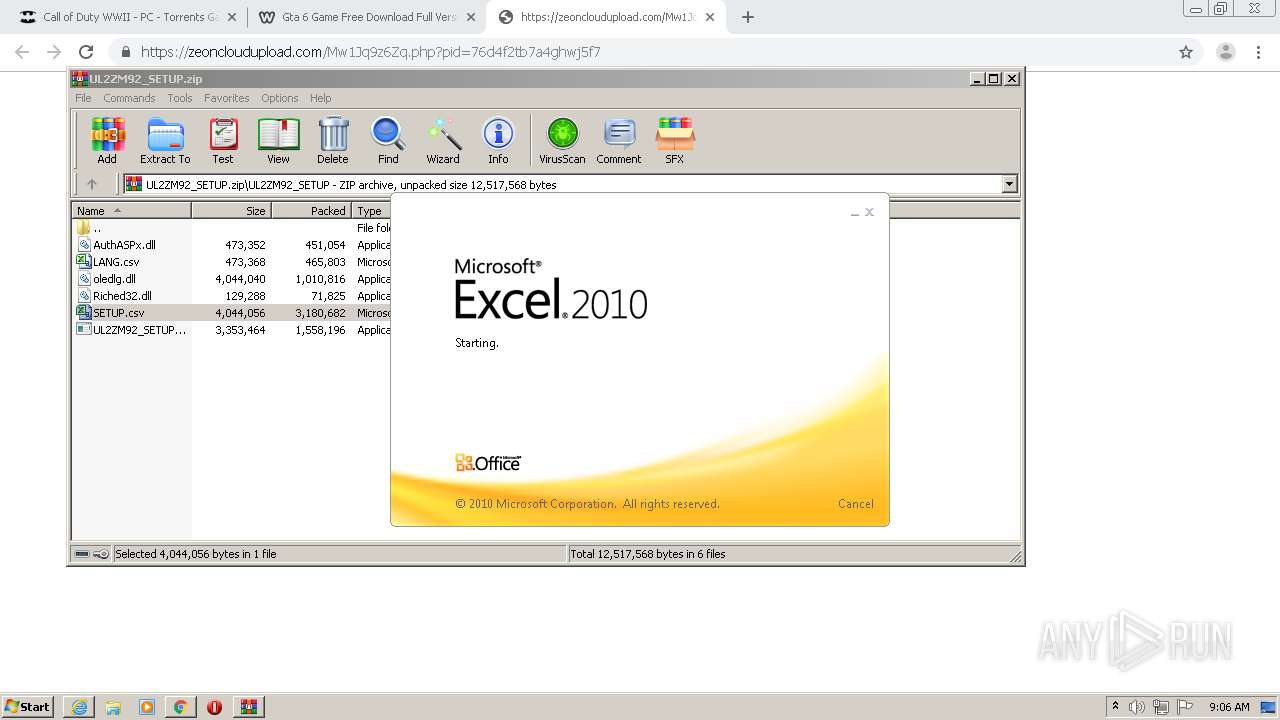Screen dimensions: 1280x720
Task: Click the SFX toolbar icon
Action: click(675, 140)
